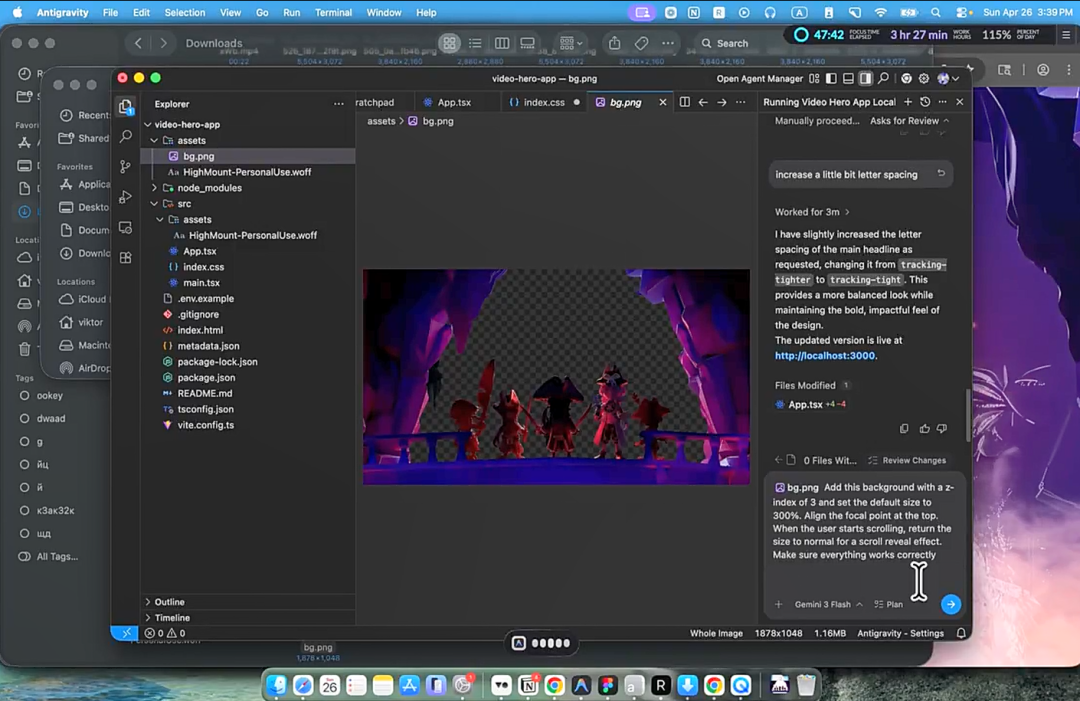Open the Selection menu in menu bar
The image size is (1080, 701).
[185, 12]
